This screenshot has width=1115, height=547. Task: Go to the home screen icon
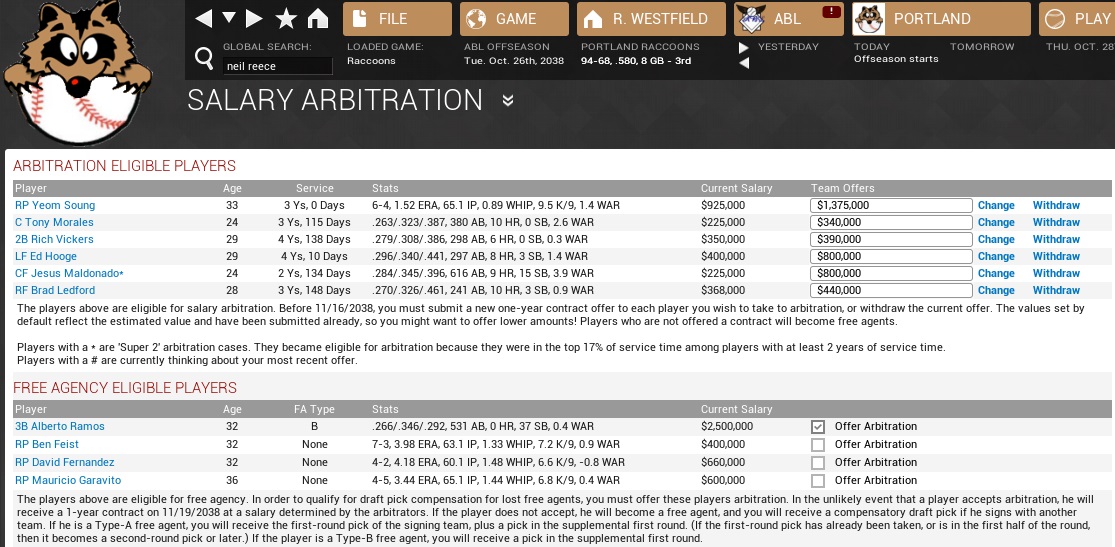318,19
